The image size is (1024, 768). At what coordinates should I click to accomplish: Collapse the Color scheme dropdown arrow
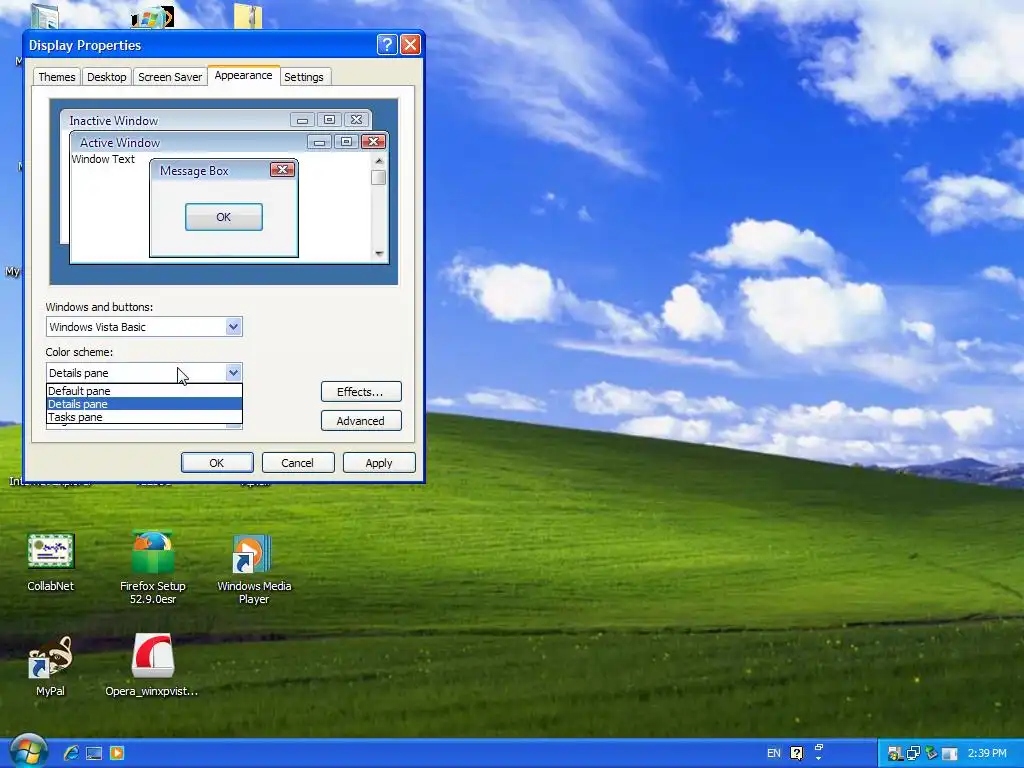233,372
